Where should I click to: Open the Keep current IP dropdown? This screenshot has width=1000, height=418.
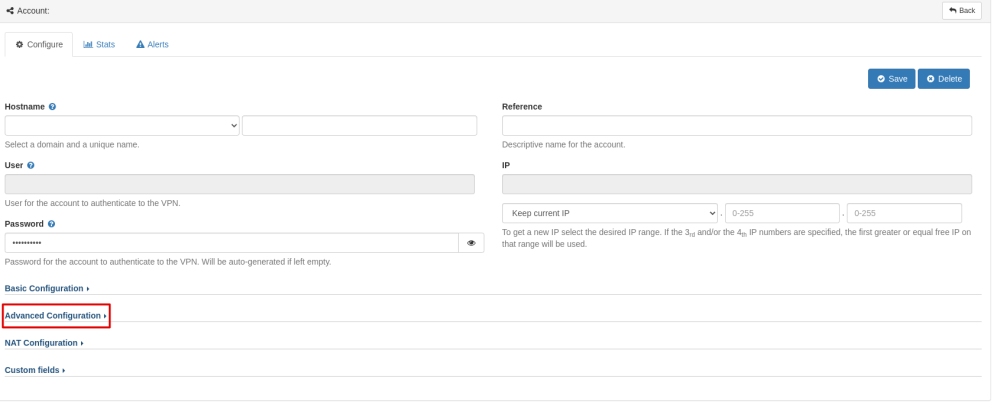(610, 213)
